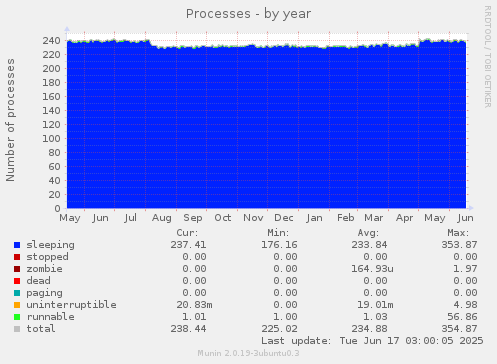Click total minimum value 225.02
The image size is (497, 364).
coord(279,329)
